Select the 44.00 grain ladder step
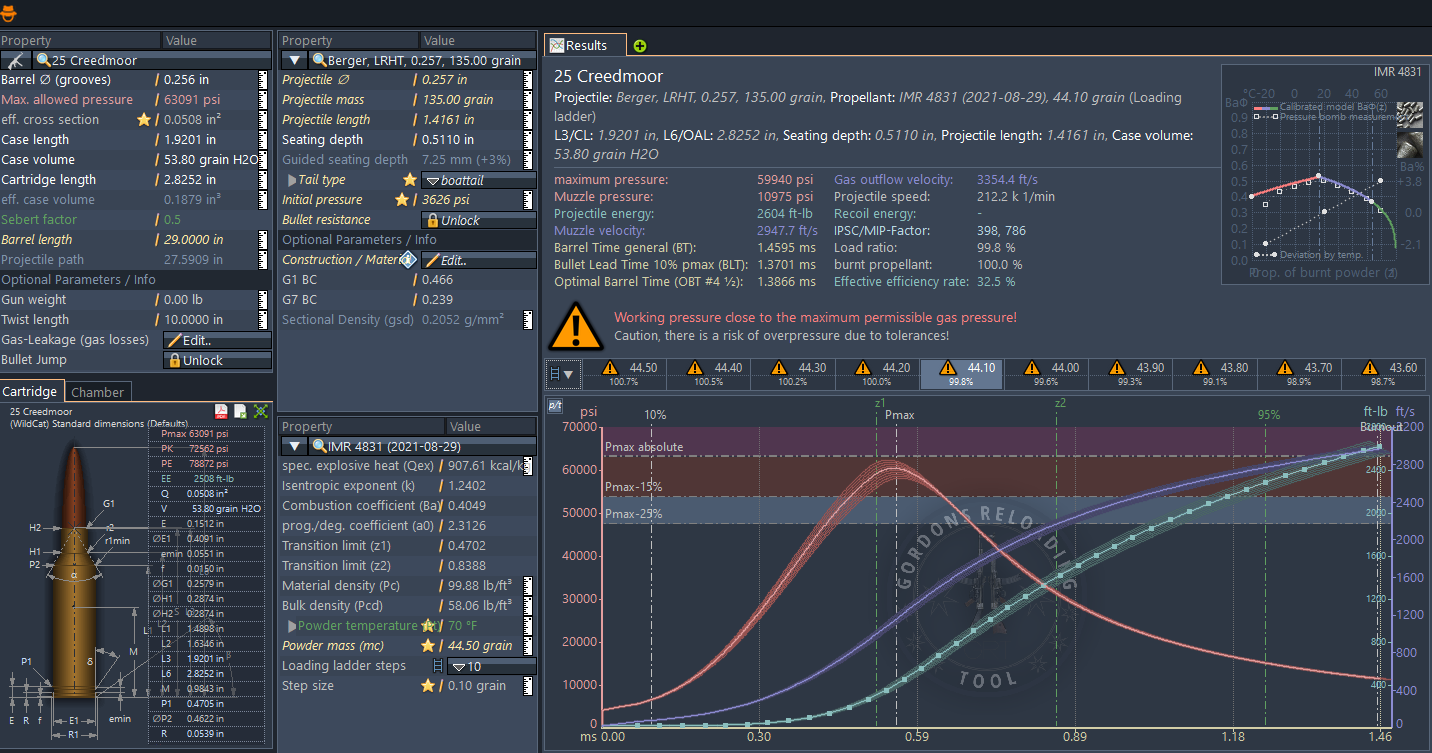 [x=1046, y=374]
